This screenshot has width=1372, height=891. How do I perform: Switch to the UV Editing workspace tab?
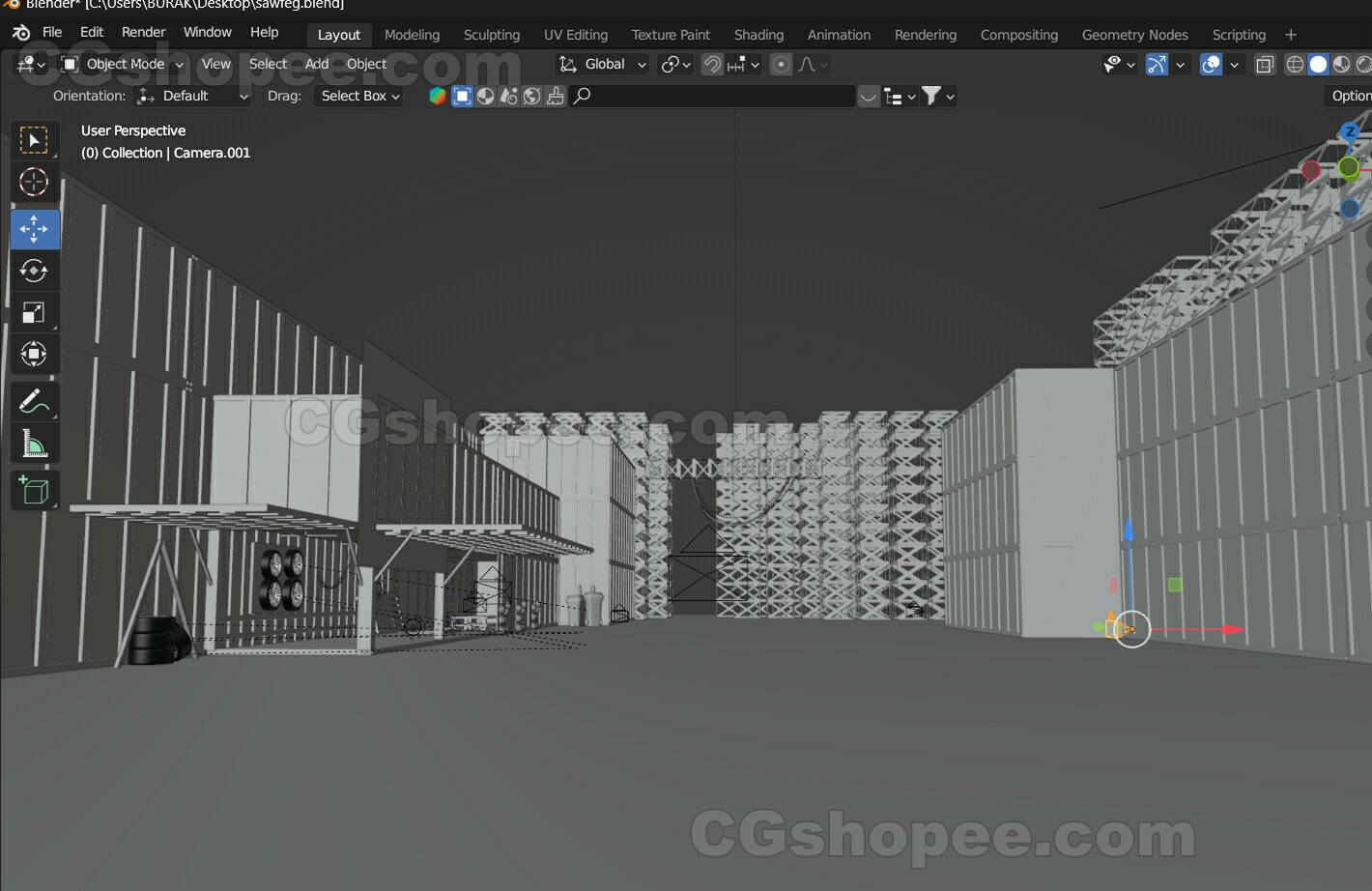pos(576,35)
